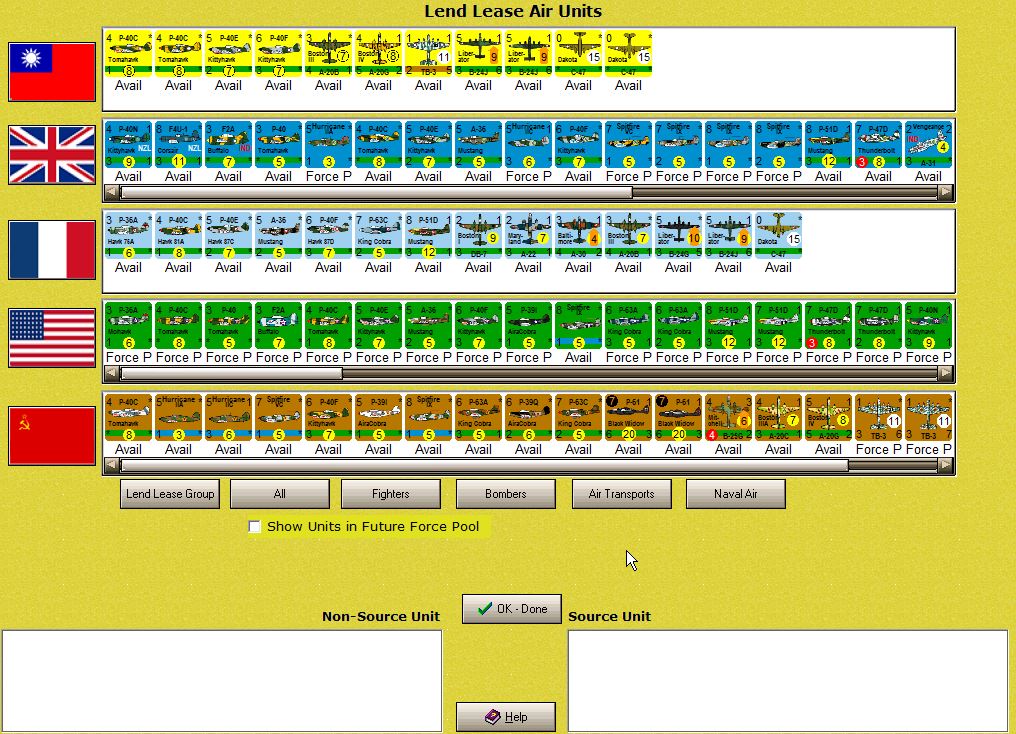
Task: Click the Soviet hammer and sickle flag
Action: point(52,436)
